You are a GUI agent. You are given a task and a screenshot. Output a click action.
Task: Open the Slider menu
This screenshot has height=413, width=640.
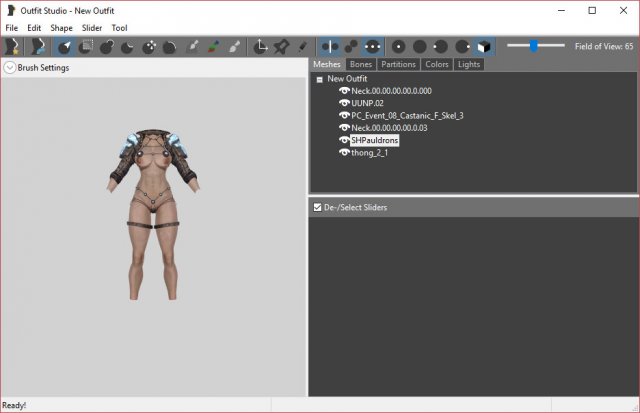(x=92, y=28)
